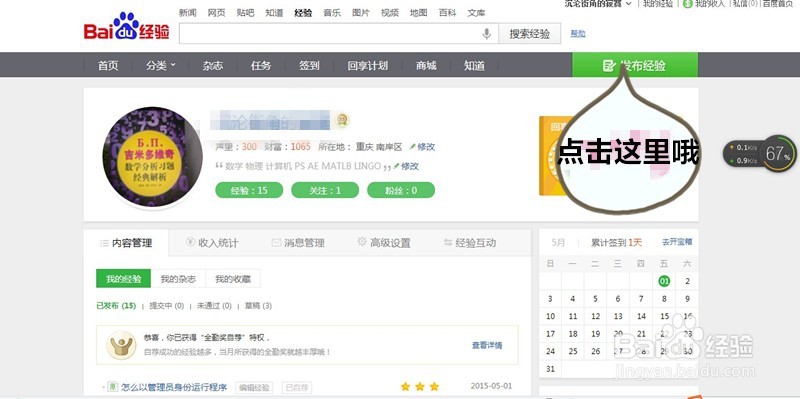
Task: Open 商城 in the navigation bar
Action: (426, 65)
